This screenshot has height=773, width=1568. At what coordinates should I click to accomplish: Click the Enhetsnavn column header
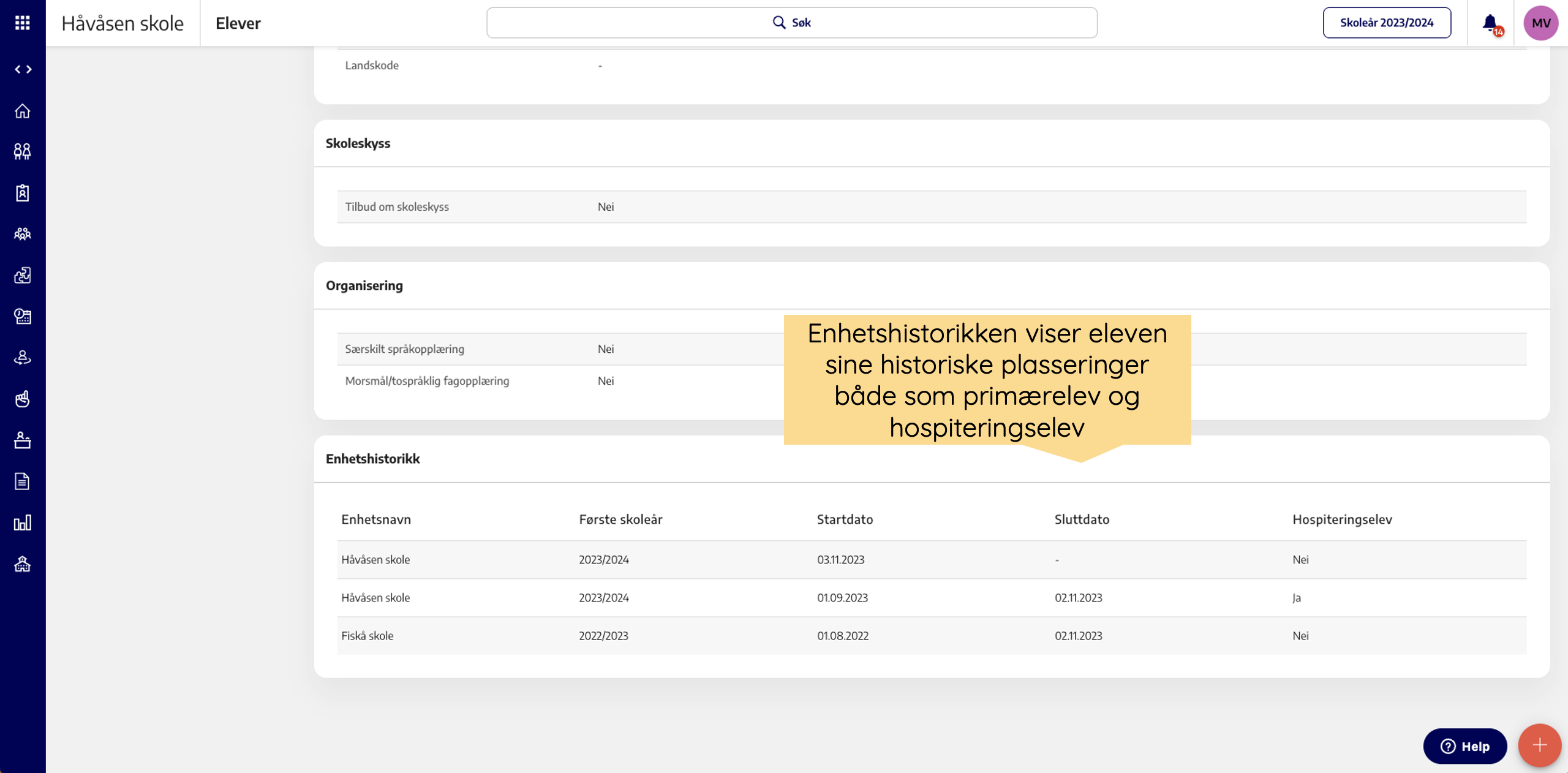[376, 519]
